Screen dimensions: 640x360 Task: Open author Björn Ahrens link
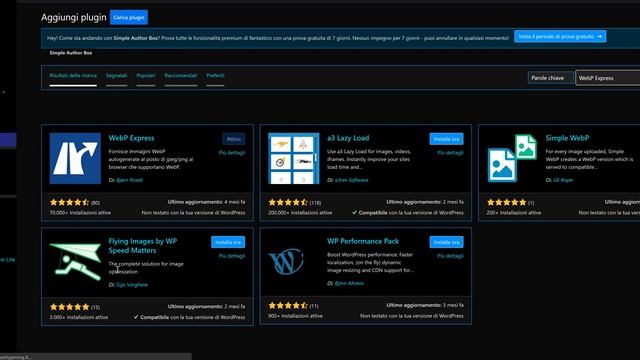coord(349,283)
